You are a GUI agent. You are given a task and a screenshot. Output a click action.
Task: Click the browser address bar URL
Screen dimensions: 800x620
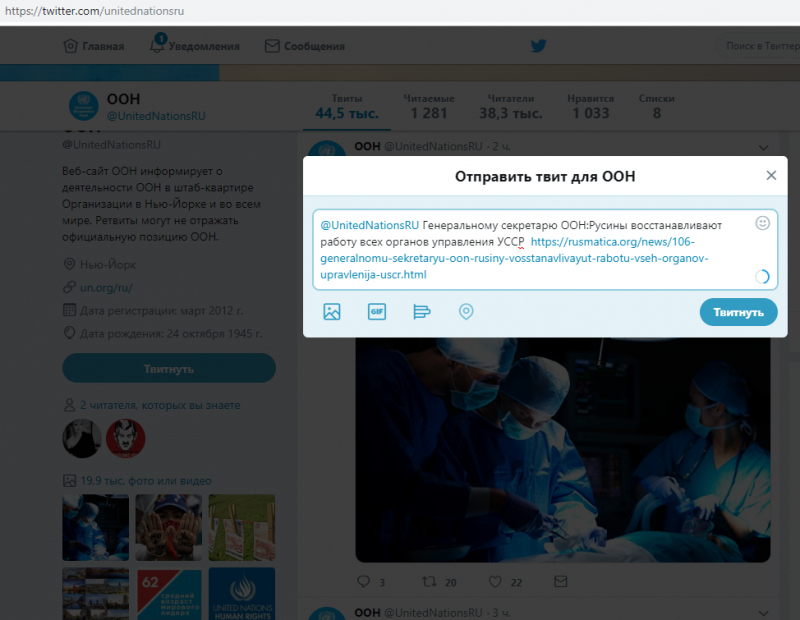[94, 11]
